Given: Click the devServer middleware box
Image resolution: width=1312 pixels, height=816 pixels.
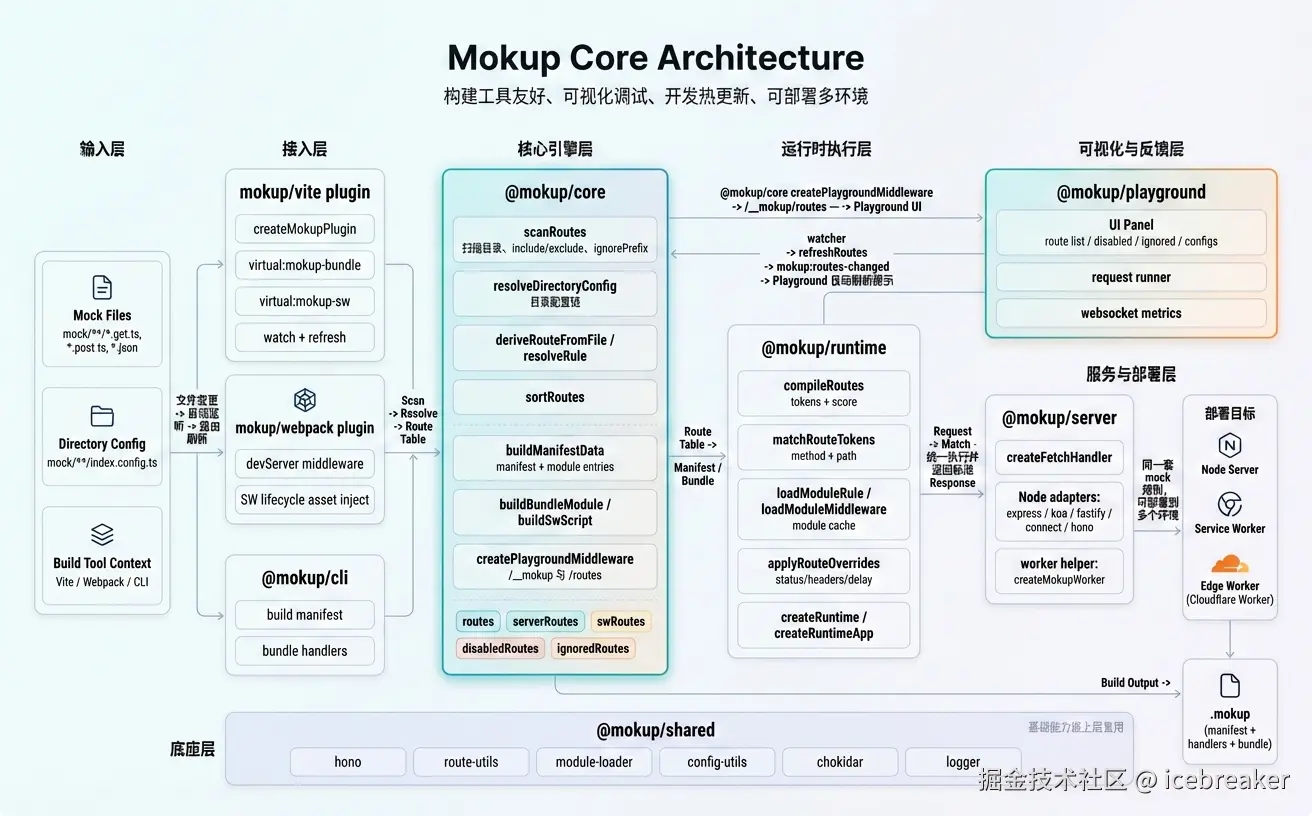Looking at the screenshot, I should (305, 464).
